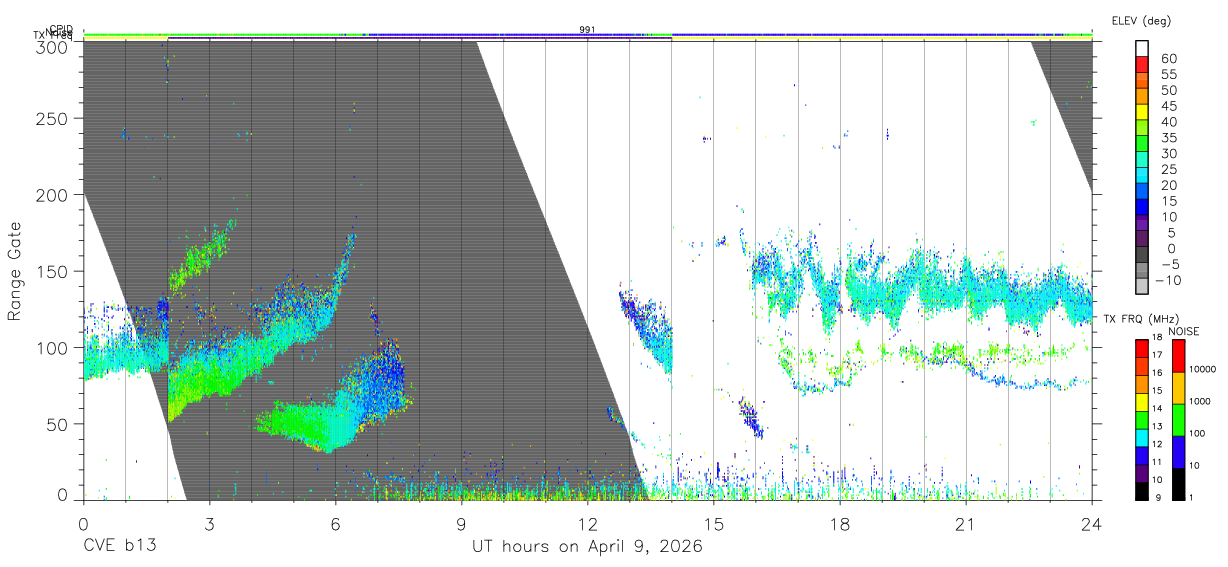Click the 'CVE b13' radar beam label
The height and width of the screenshot is (567, 1228).
119,547
